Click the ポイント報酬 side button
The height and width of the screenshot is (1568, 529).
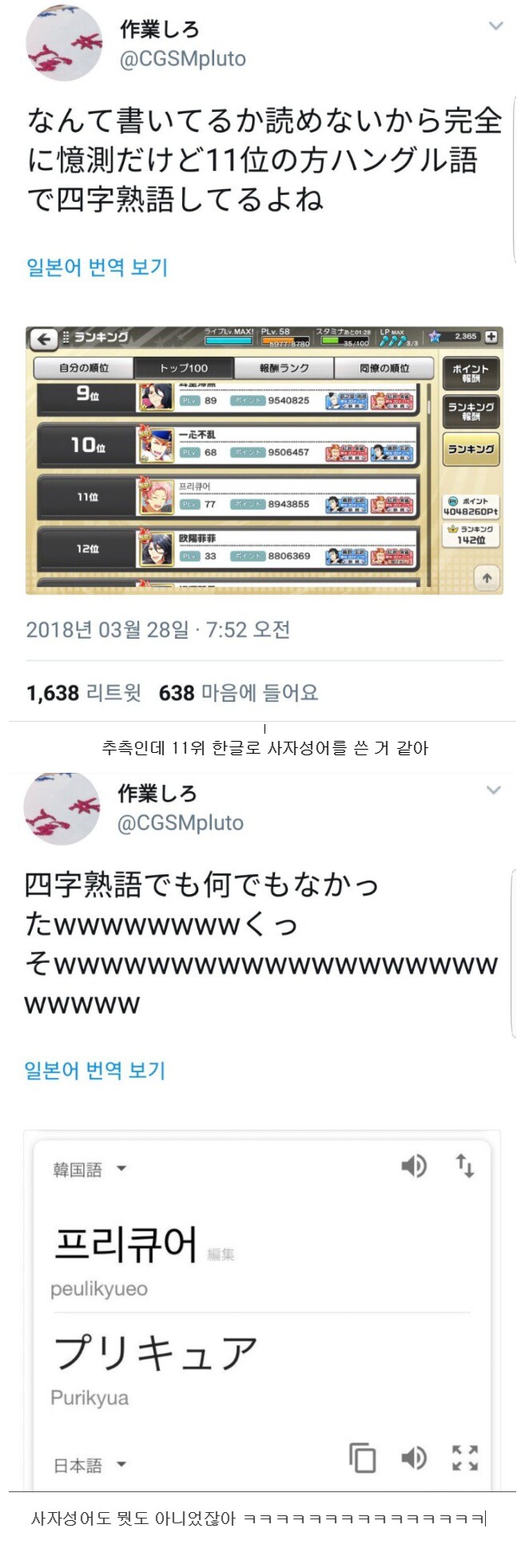[471, 373]
